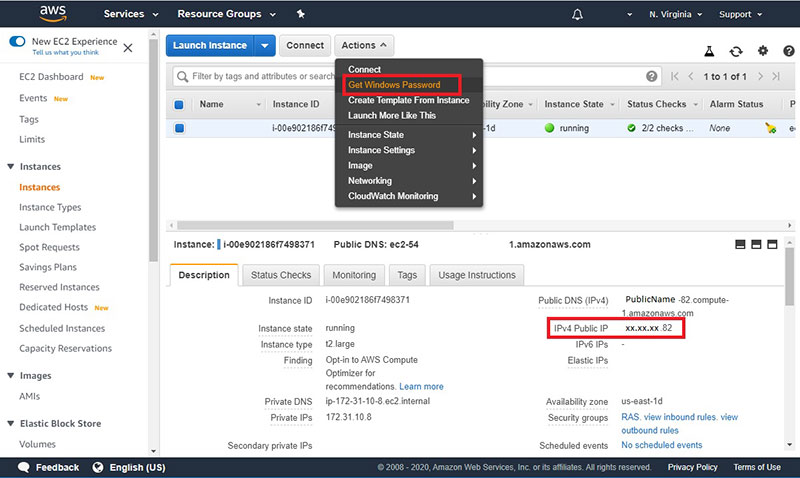800x478 pixels.
Task: Open the experiments flask icon
Action: (709, 51)
